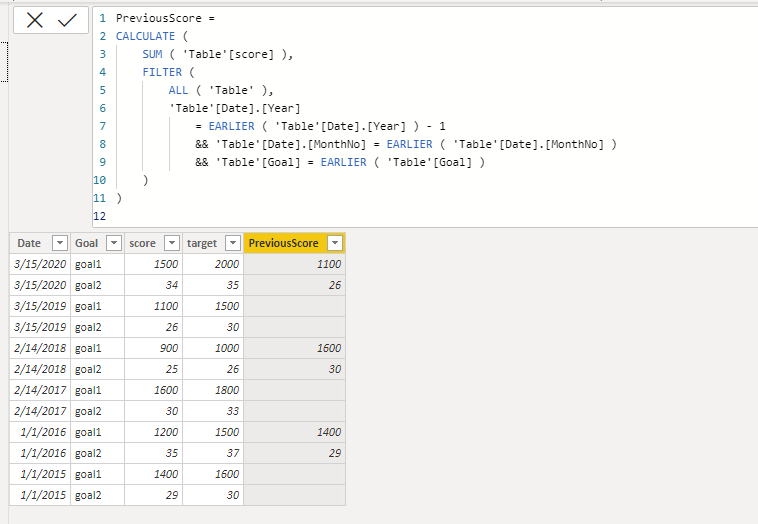This screenshot has height=524, width=758.
Task: Select the PreviousScore cell showing 1600
Action: pos(294,348)
